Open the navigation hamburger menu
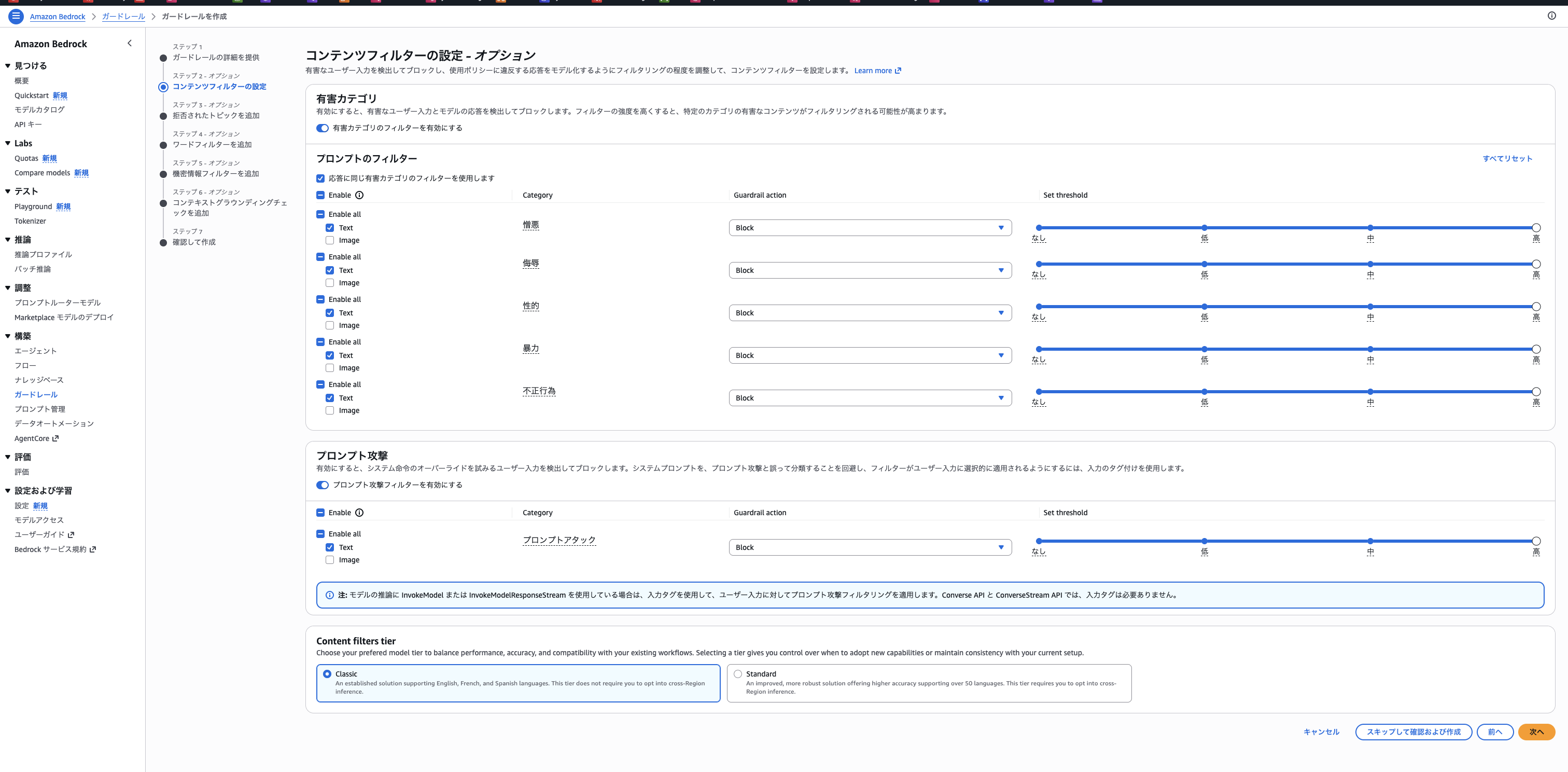 click(x=16, y=17)
